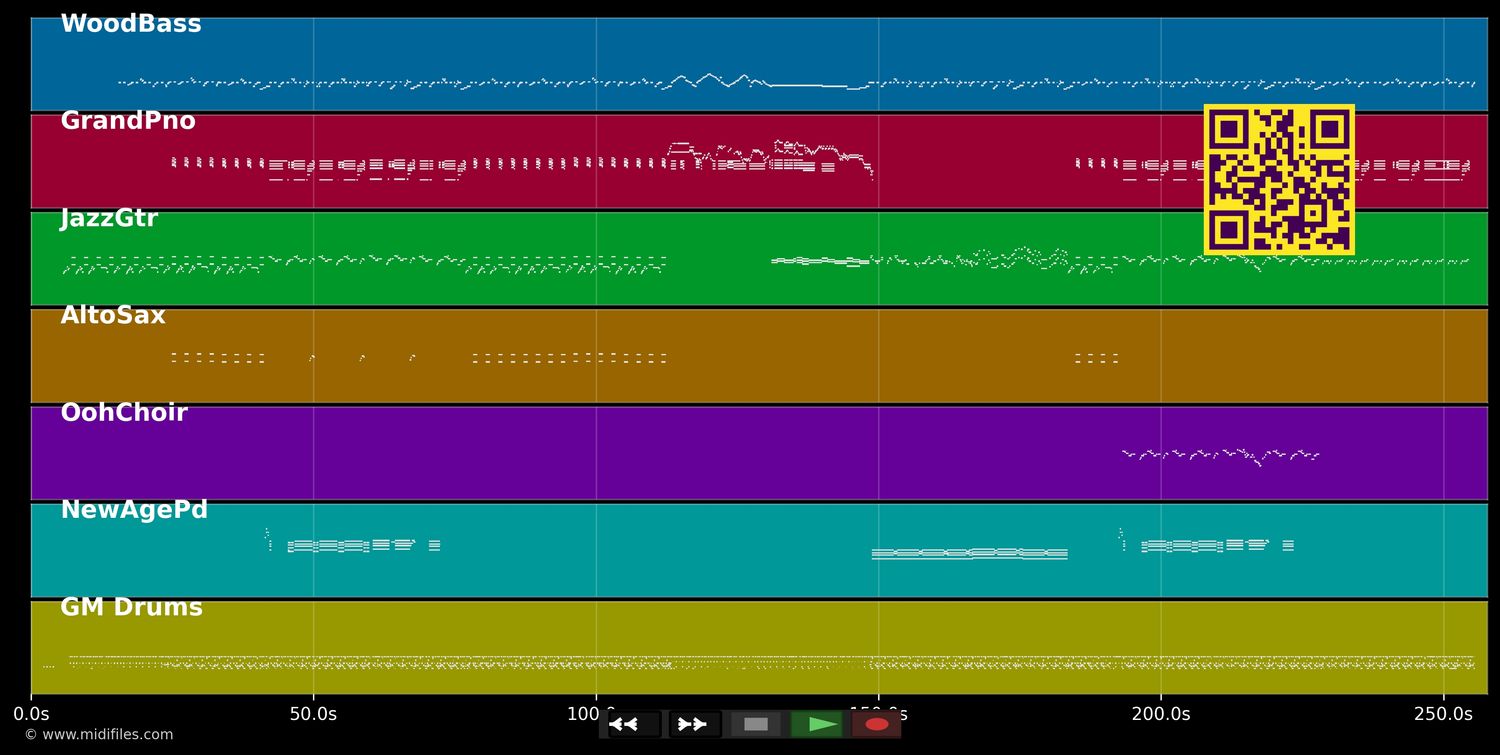
Task: Click the JazzGtr track name
Action: [x=109, y=219]
